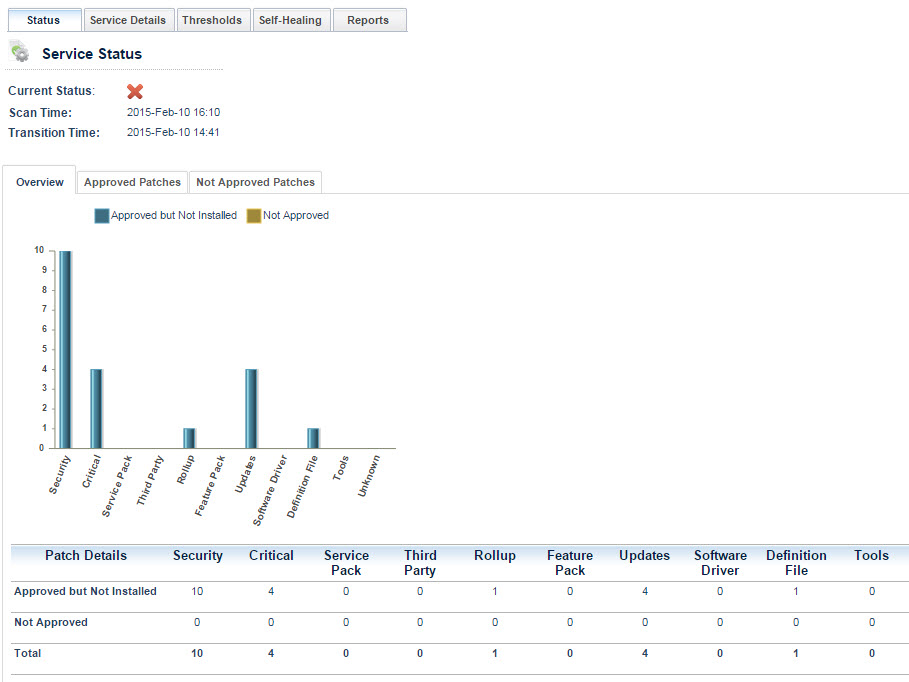Click the Definition File approved-not-installed count 1

796,591
